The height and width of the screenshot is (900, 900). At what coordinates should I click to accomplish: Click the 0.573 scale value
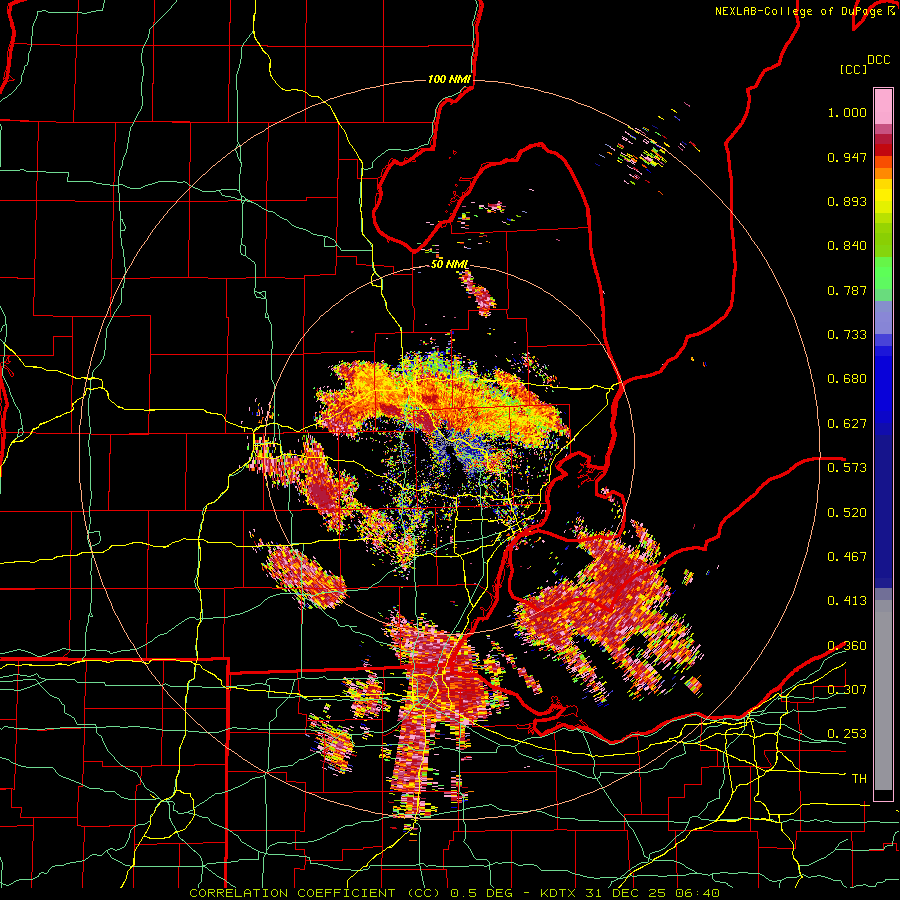click(847, 468)
